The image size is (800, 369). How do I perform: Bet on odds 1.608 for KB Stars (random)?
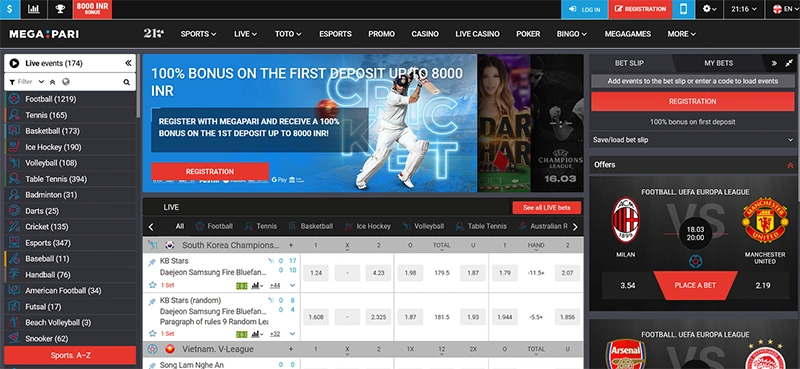click(316, 317)
